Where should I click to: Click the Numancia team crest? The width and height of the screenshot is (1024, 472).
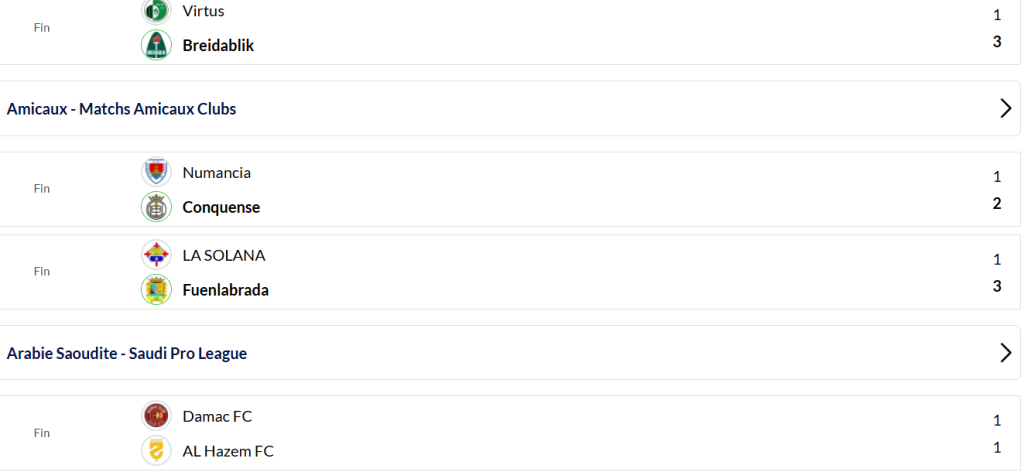pos(156,172)
